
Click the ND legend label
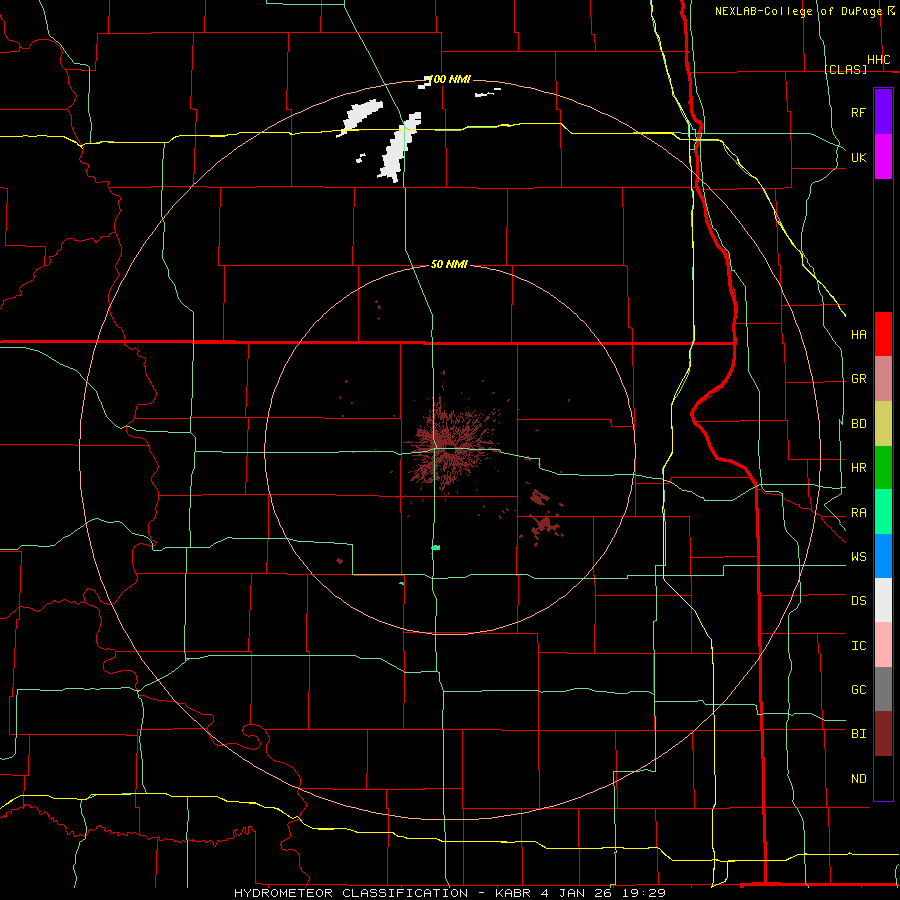pos(858,779)
